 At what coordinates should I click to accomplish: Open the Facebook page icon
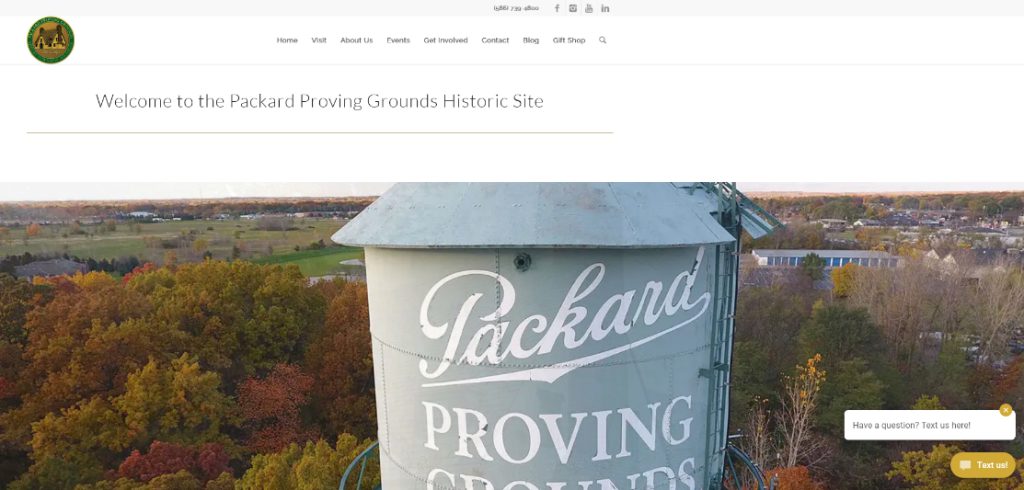tap(557, 8)
